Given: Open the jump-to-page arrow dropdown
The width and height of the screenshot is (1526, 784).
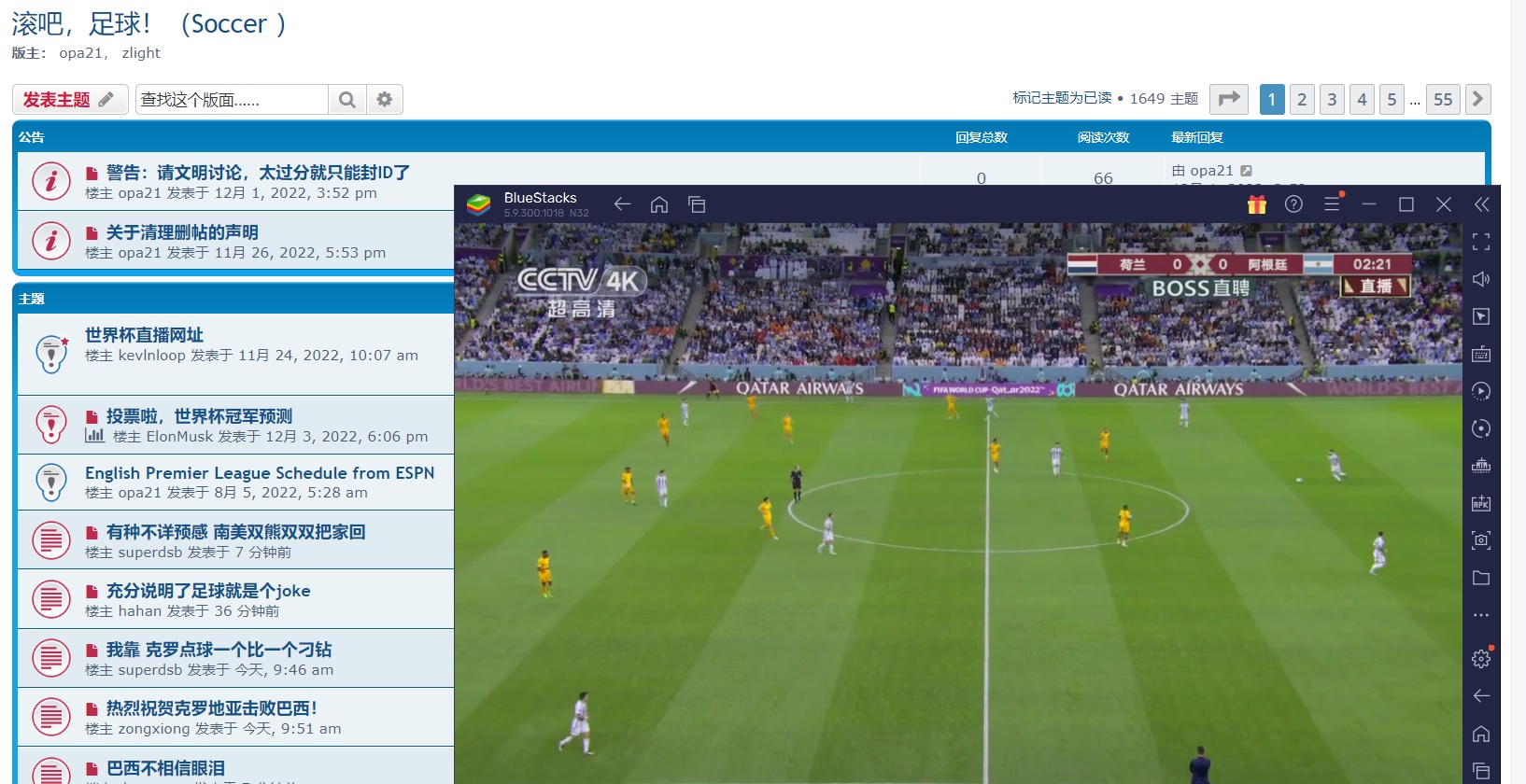Looking at the screenshot, I should tap(1229, 99).
